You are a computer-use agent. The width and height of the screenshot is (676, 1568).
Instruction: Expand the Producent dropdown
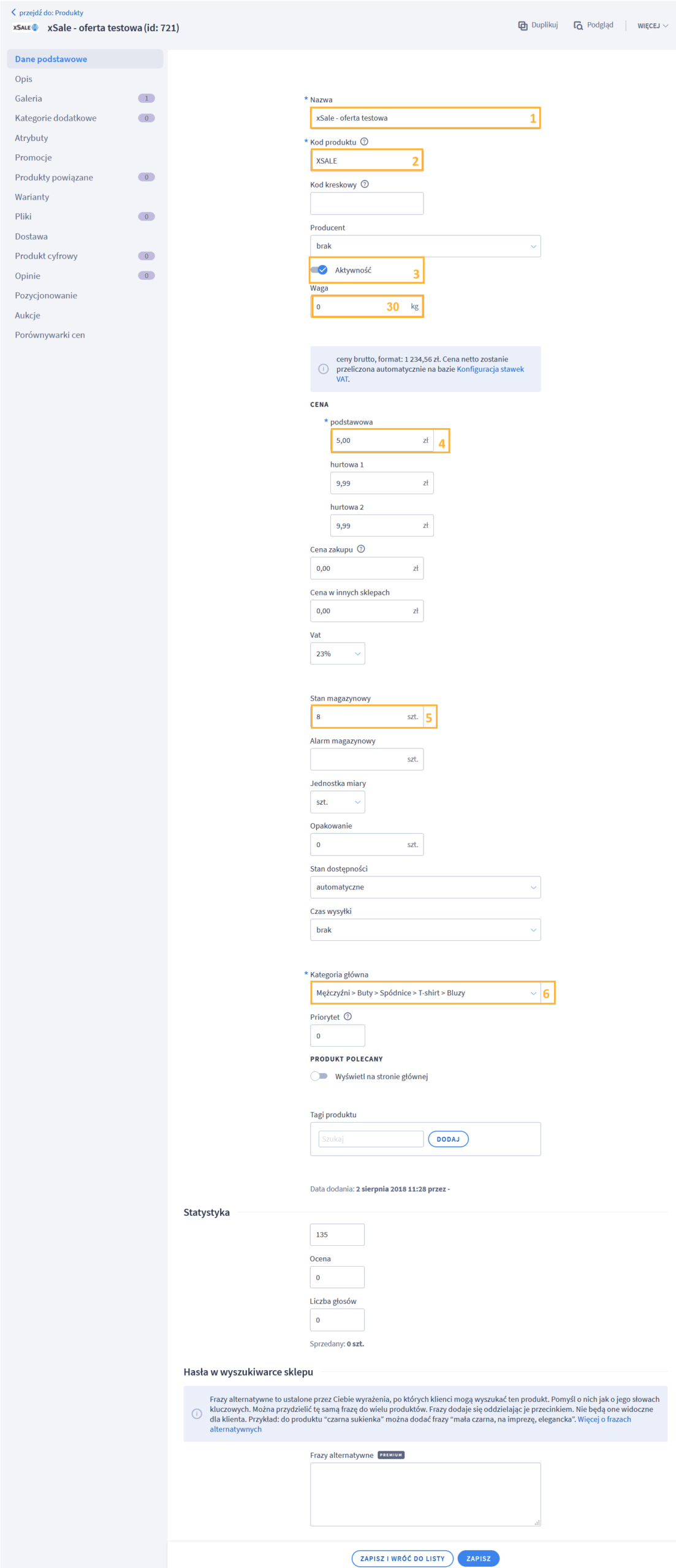tap(425, 246)
